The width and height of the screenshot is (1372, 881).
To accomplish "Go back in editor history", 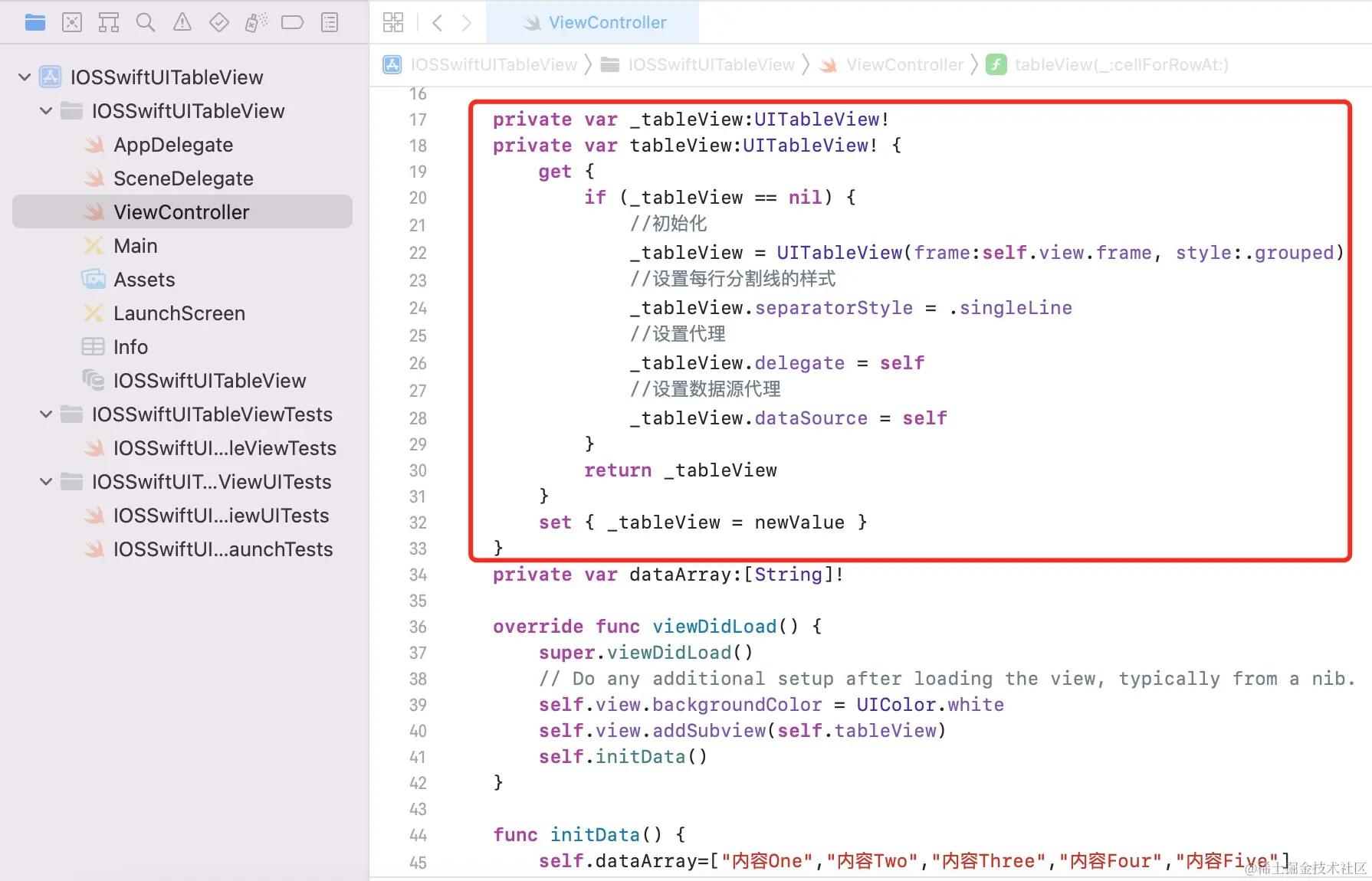I will coord(438,23).
